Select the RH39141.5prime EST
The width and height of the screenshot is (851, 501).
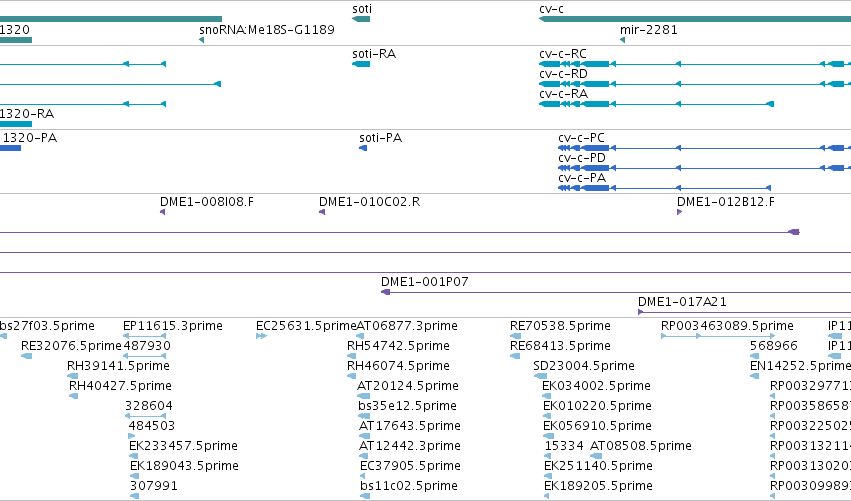(x=118, y=366)
